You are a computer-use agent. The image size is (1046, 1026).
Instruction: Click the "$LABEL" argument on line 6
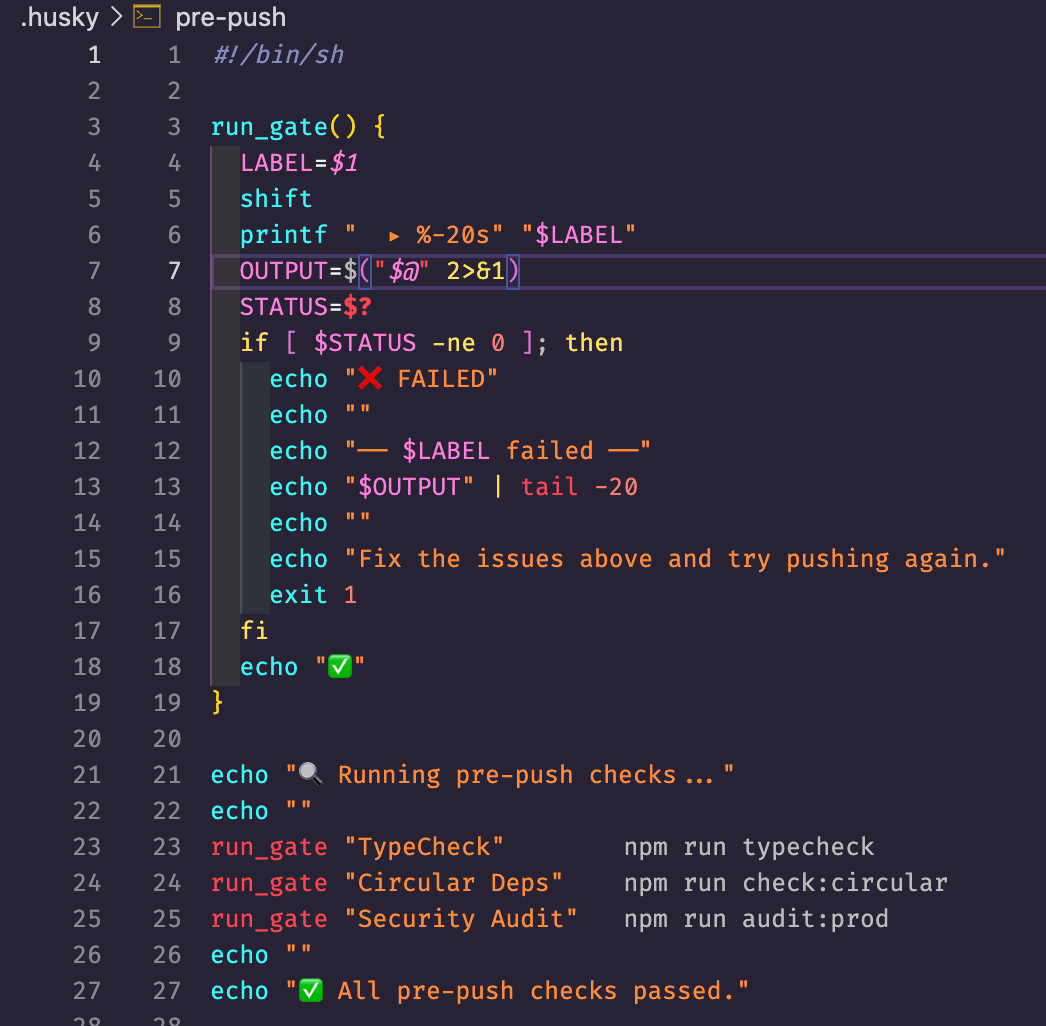point(578,235)
